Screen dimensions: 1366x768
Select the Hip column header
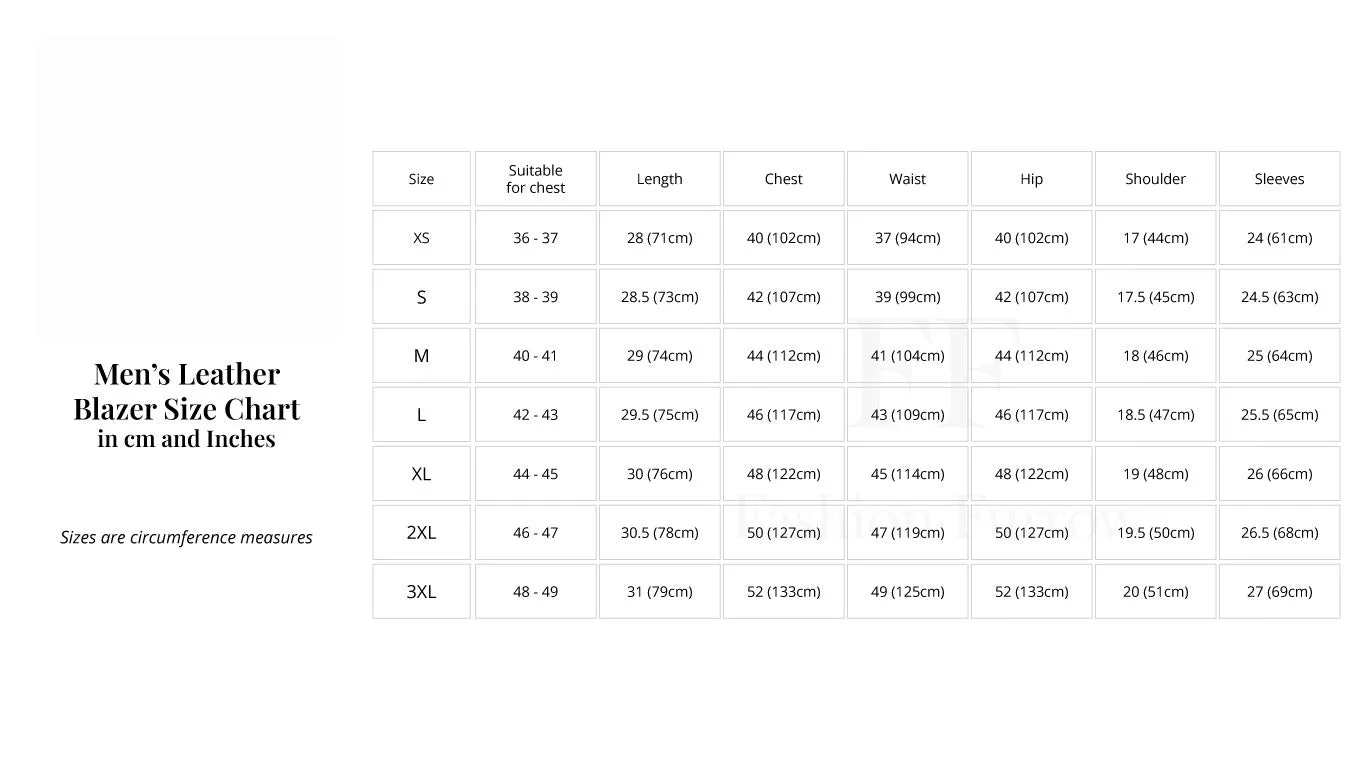coord(1031,179)
